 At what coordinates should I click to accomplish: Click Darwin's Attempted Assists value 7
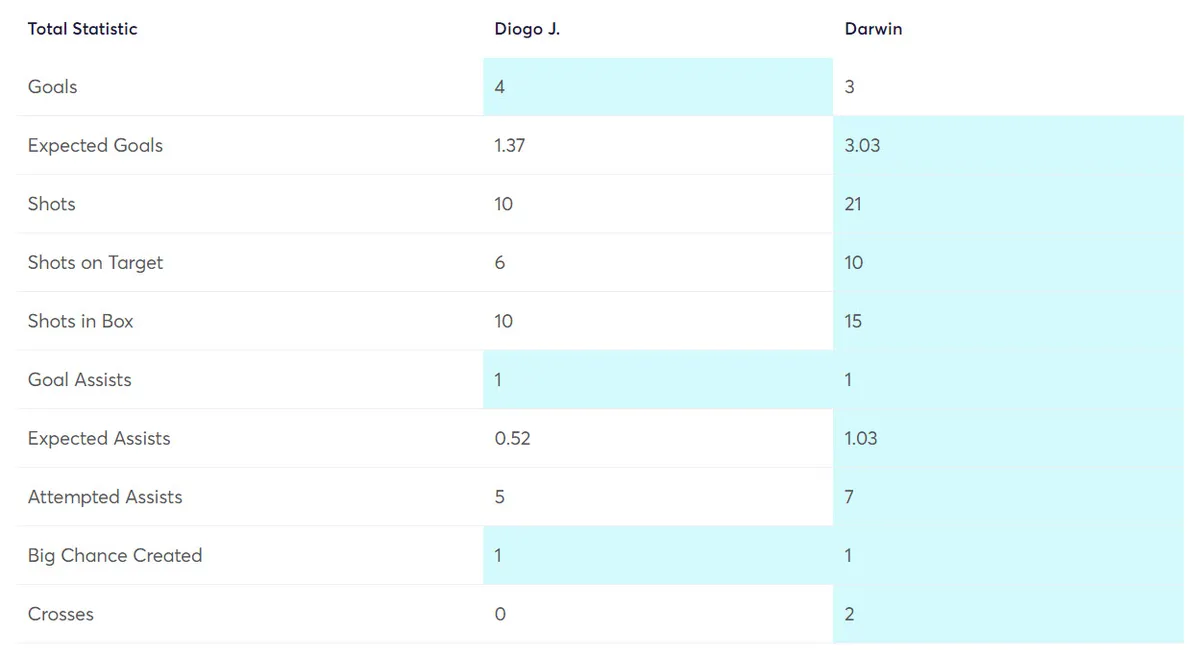click(x=849, y=497)
